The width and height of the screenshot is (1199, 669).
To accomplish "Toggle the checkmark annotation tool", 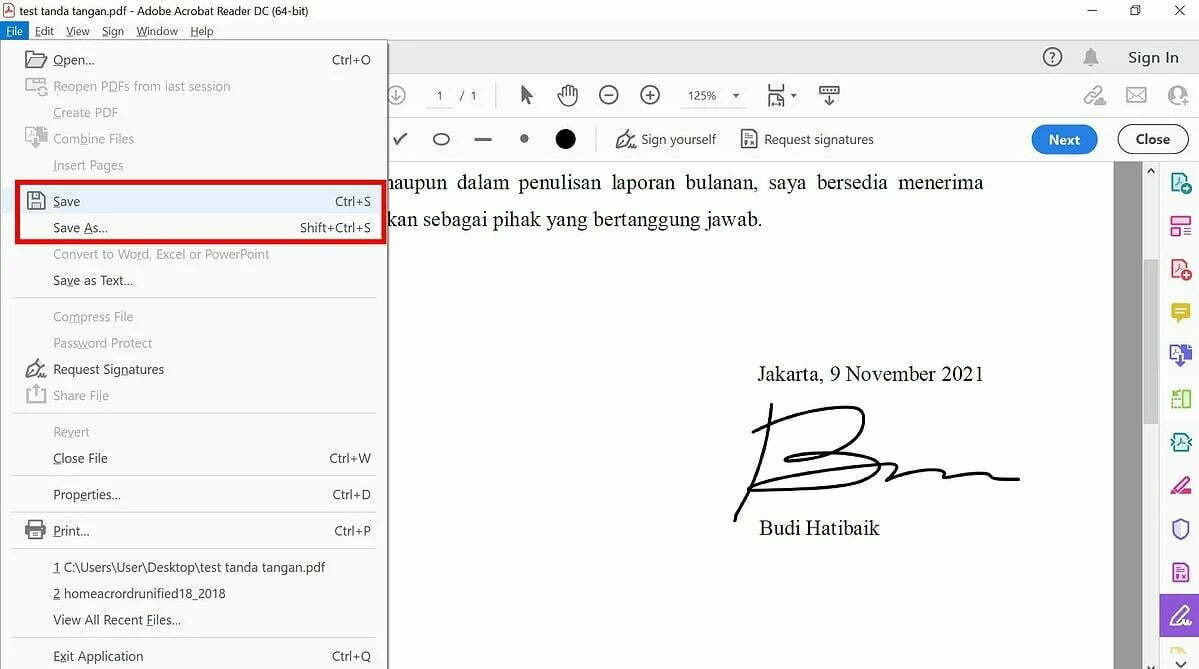I will [399, 139].
